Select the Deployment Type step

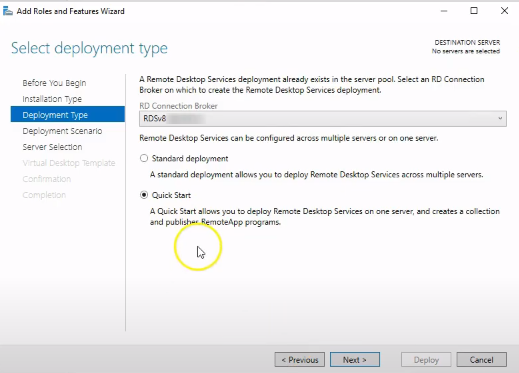68,114
